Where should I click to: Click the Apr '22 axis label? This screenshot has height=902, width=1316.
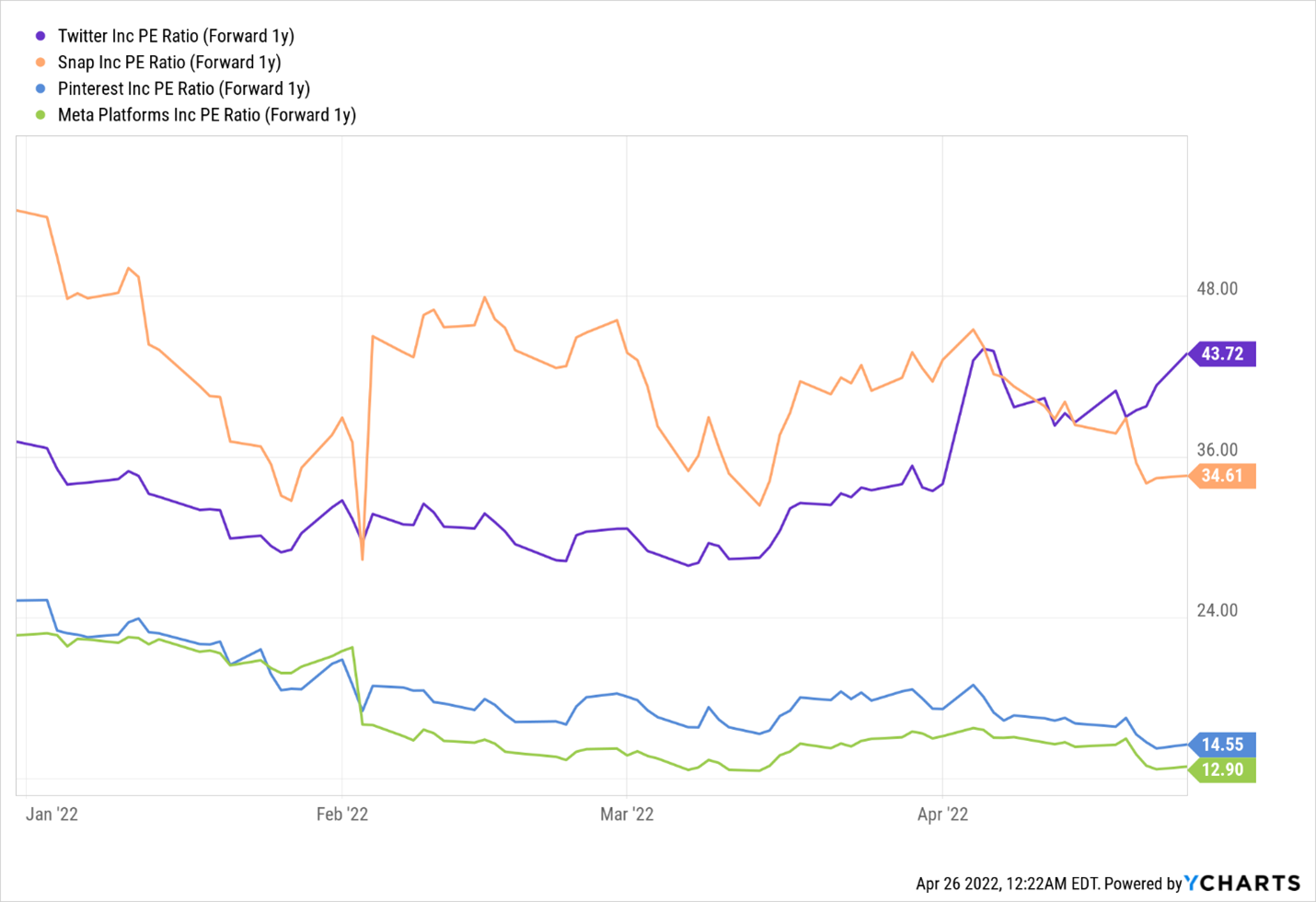click(x=942, y=814)
